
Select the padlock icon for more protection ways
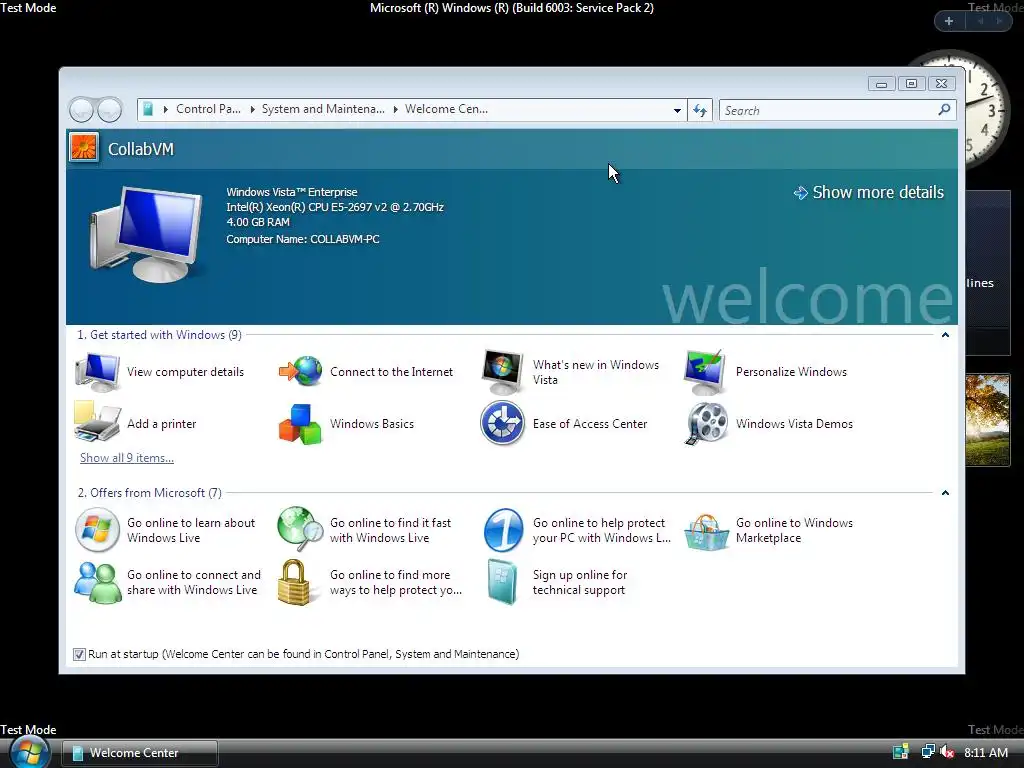(295, 583)
